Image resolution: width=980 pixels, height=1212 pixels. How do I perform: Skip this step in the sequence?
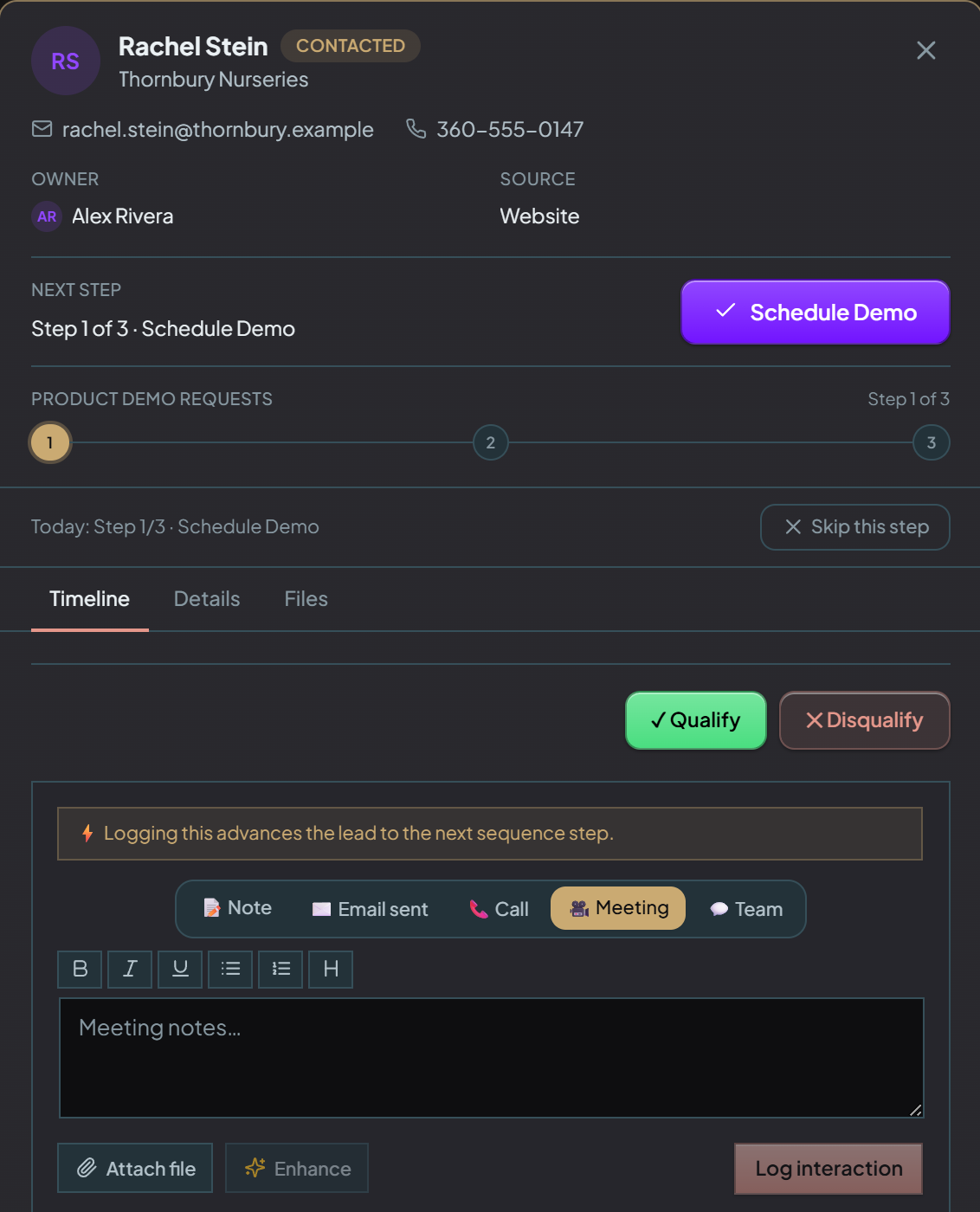(855, 527)
